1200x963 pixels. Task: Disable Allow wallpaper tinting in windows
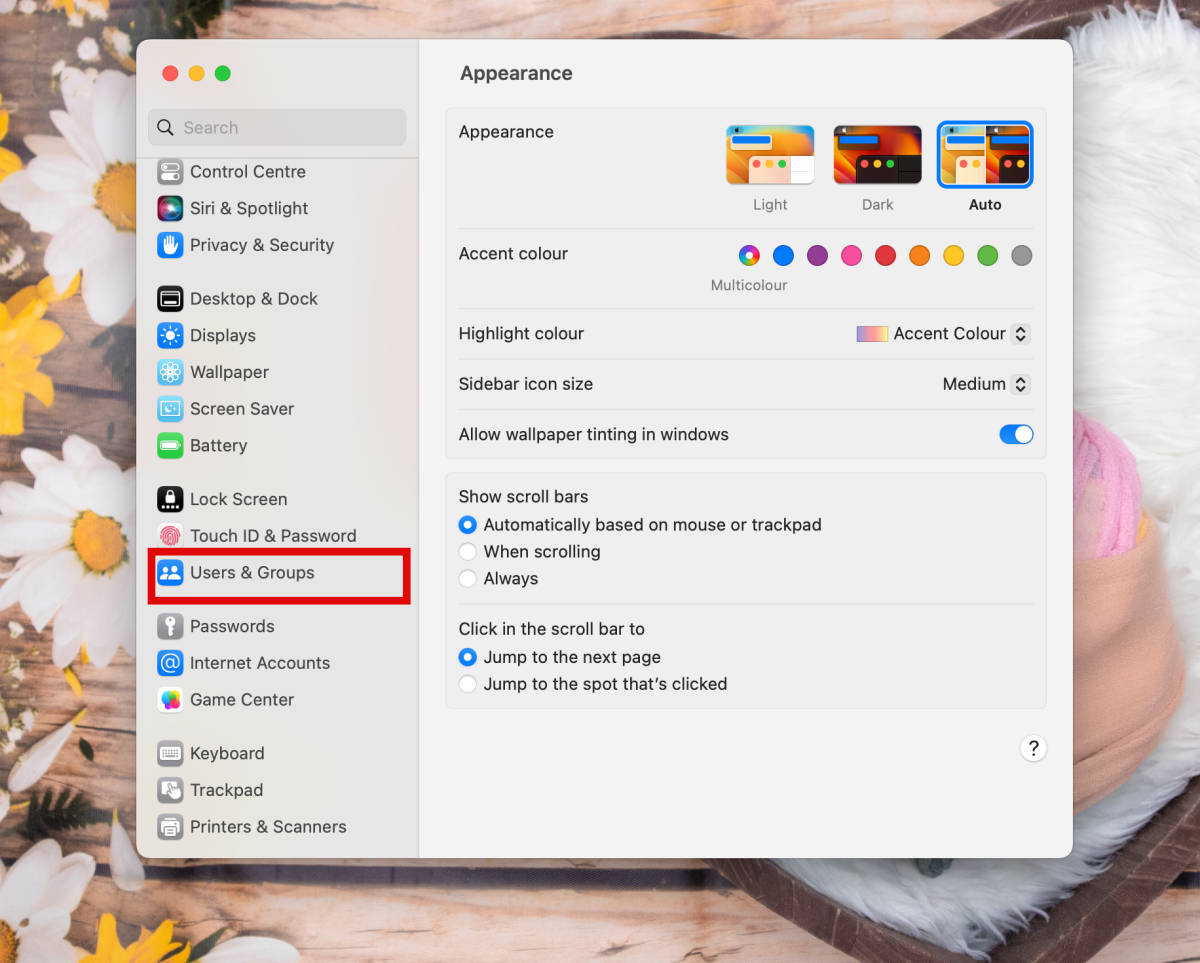coord(1015,434)
